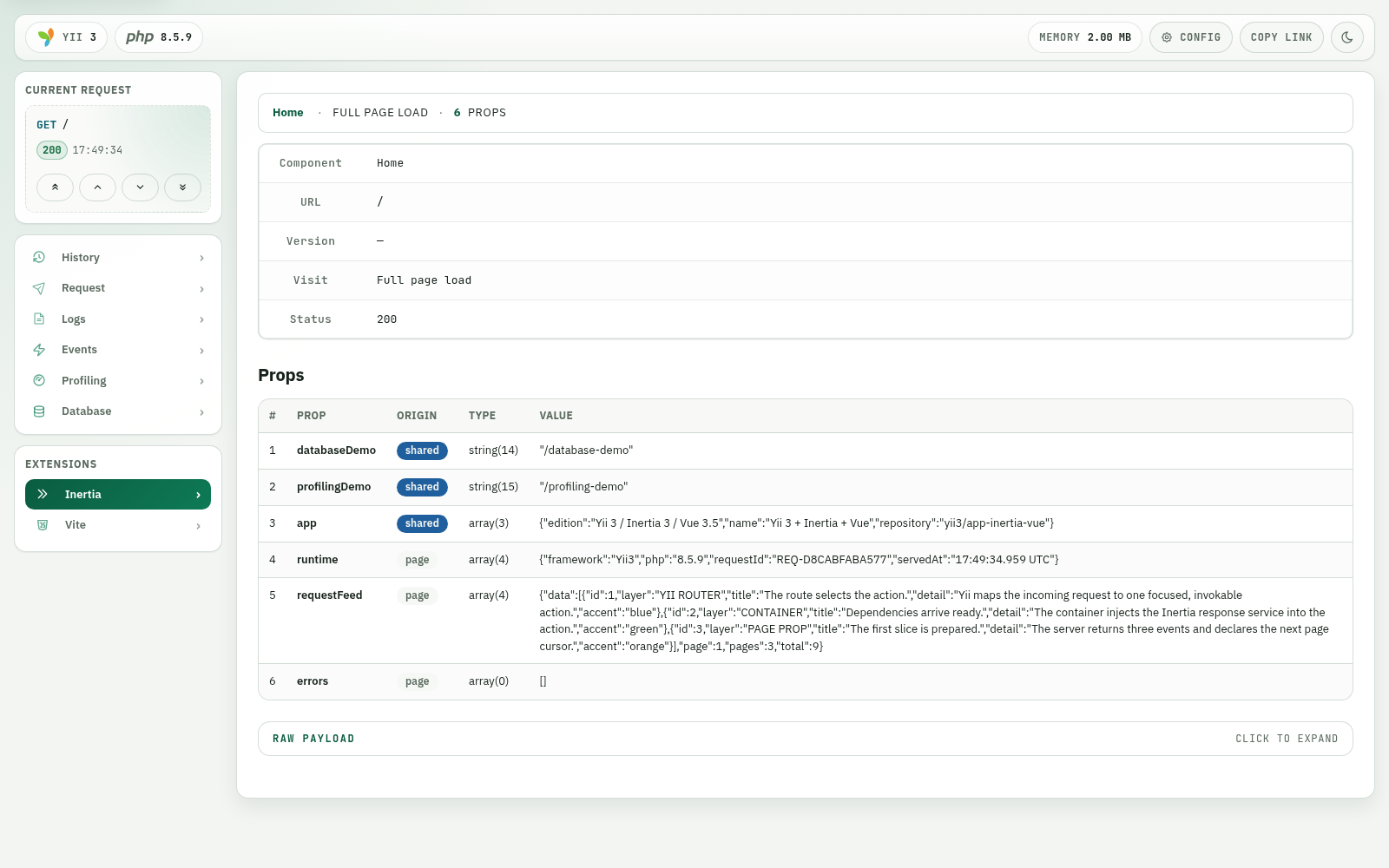
Task: Toggle dark mode with the moon icon
Action: pyautogui.click(x=1347, y=37)
